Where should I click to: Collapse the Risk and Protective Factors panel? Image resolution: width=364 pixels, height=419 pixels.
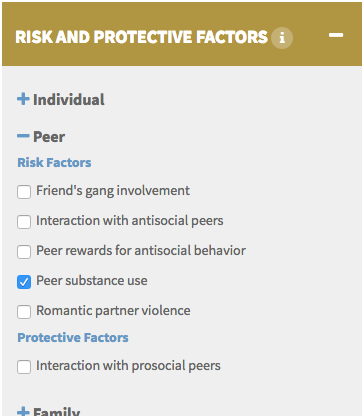point(336,35)
